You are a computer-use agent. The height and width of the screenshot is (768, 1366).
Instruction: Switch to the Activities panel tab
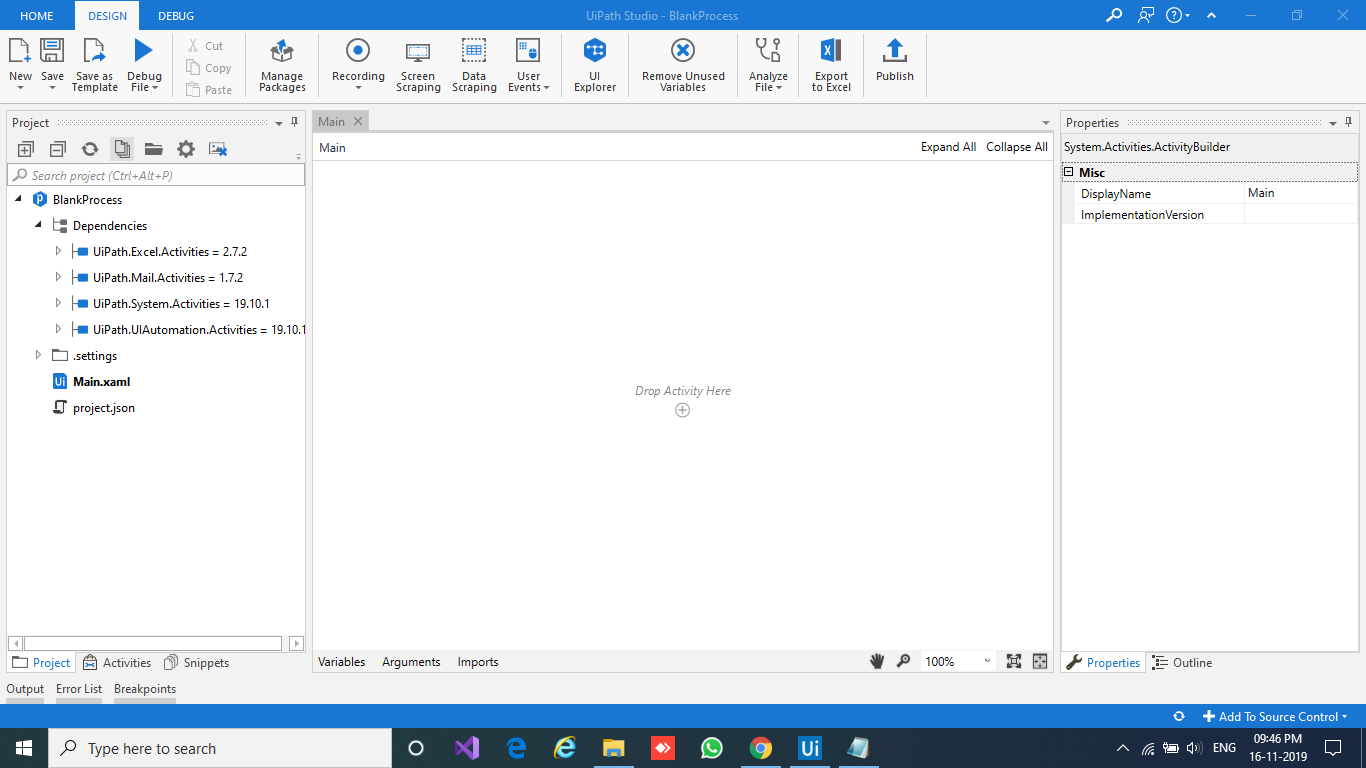(117, 662)
